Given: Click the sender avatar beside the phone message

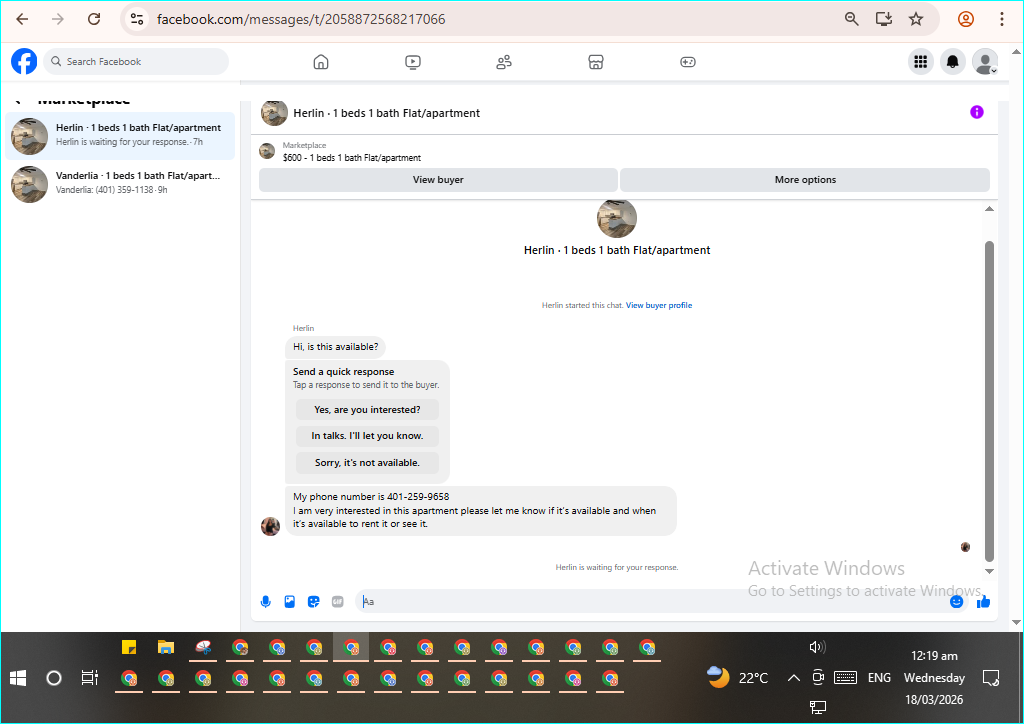Looking at the screenshot, I should 270,526.
